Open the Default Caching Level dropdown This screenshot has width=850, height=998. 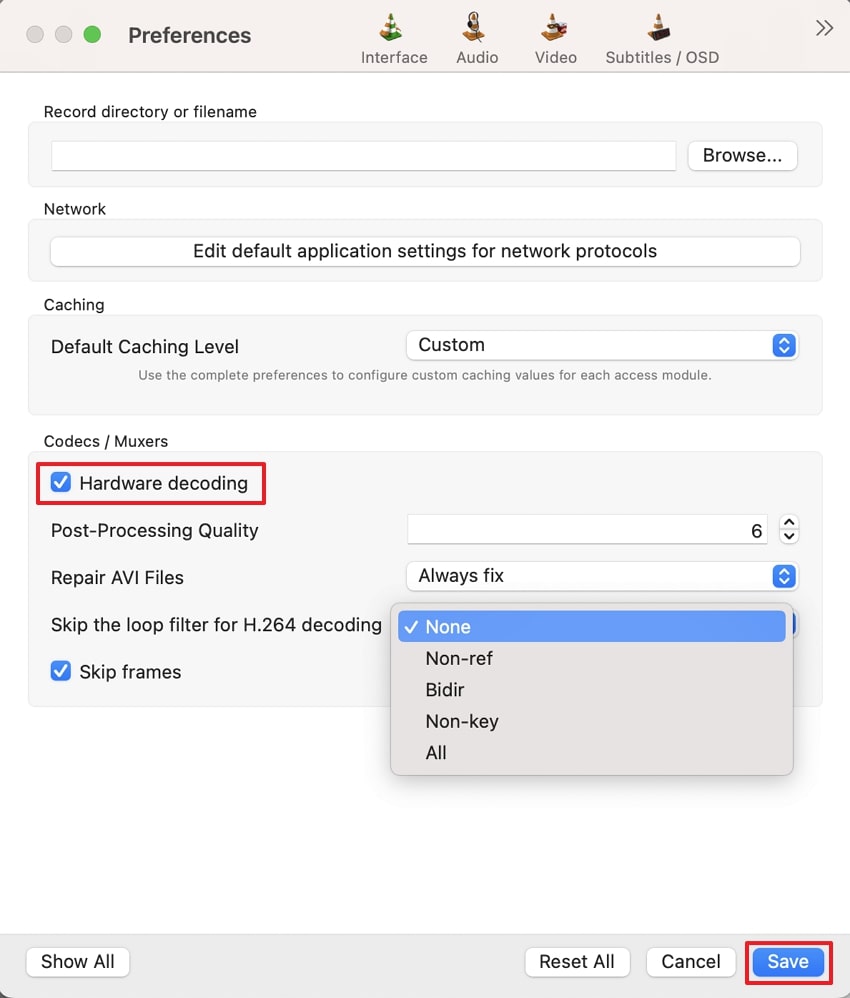pyautogui.click(x=602, y=345)
